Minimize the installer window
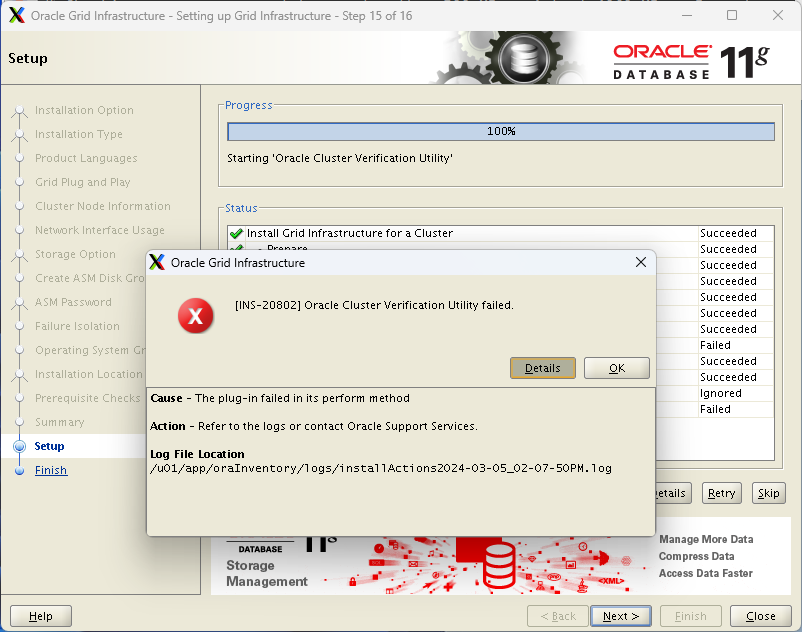Screen dimensions: 802x632 point(687,15)
